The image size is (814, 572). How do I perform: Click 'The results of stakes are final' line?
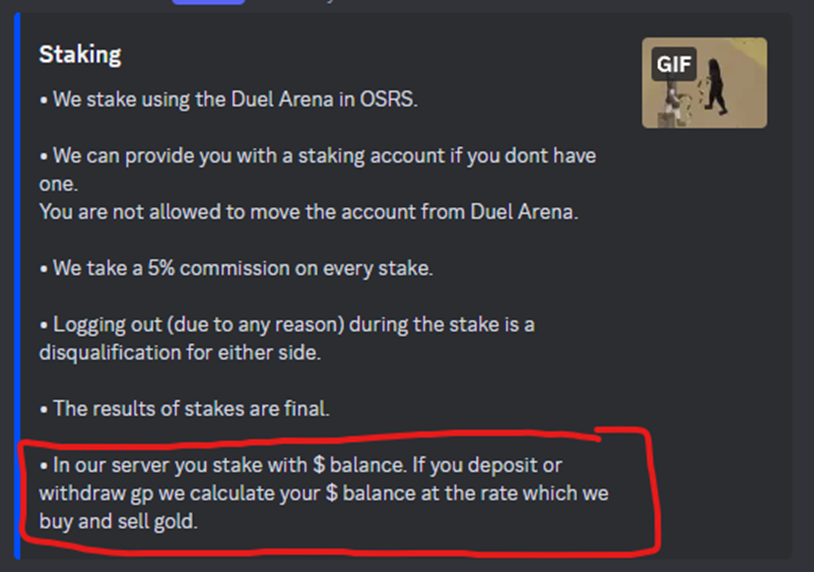[x=185, y=408]
